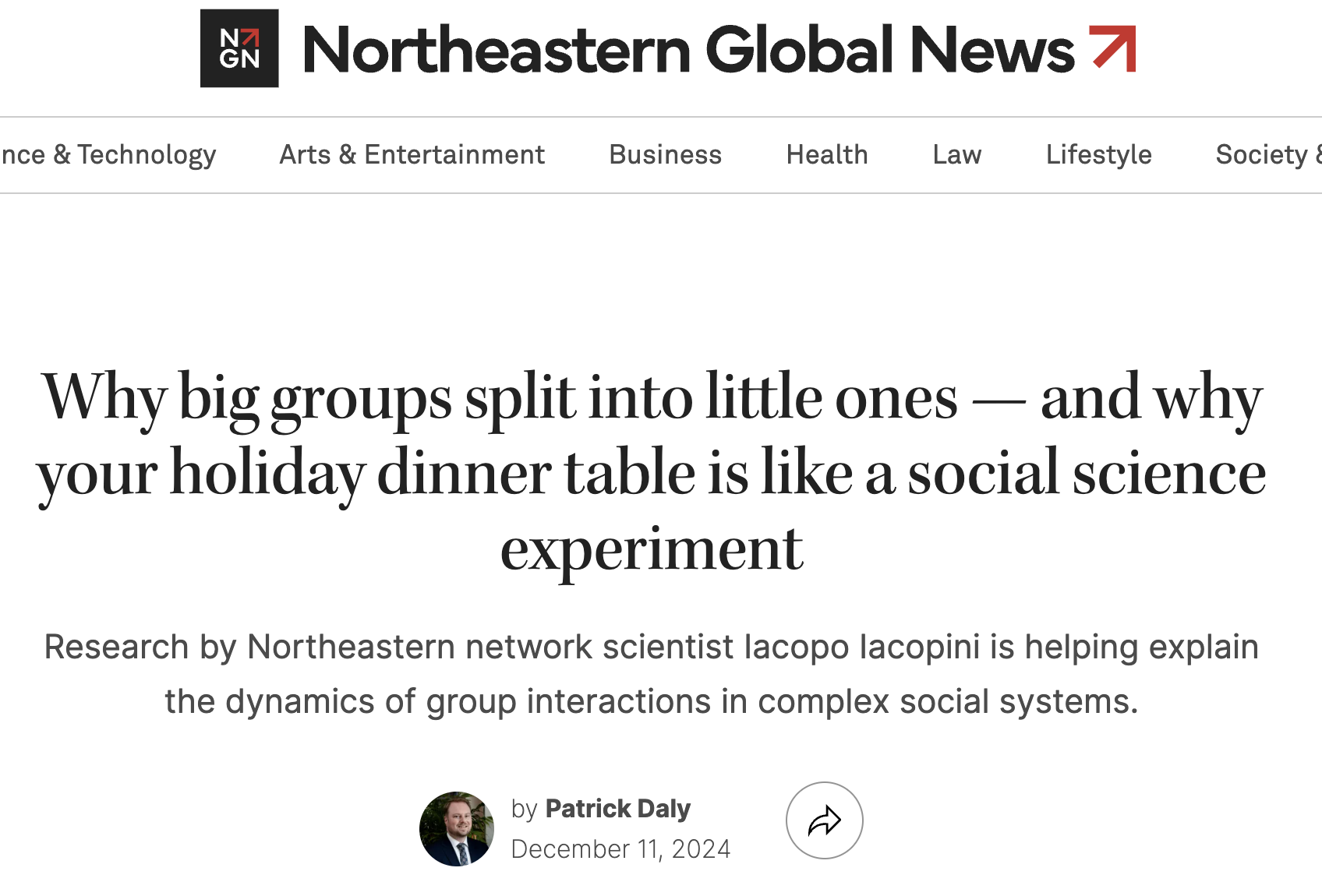Click the byline text next to the avatar
The height and width of the screenshot is (896, 1322).
pyautogui.click(x=602, y=808)
